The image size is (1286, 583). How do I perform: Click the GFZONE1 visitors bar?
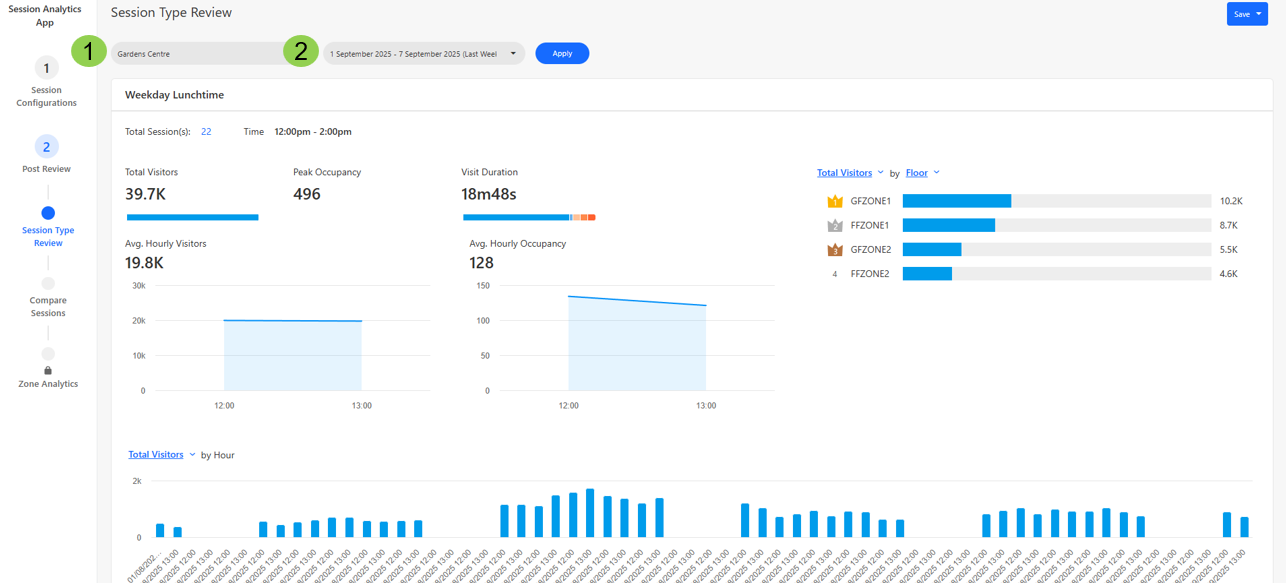pos(956,201)
